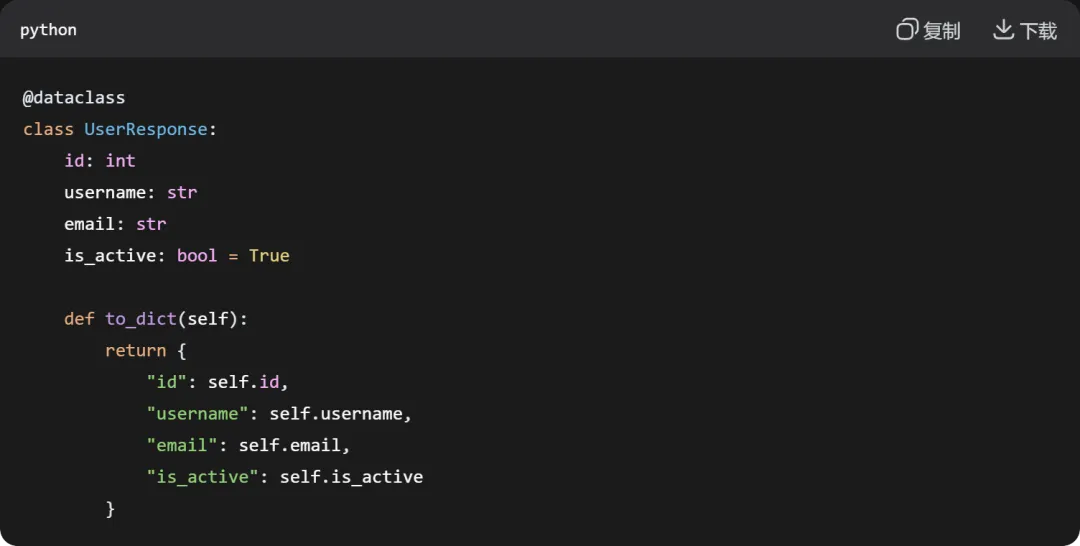1080x546 pixels.
Task: Click the int type annotation
Action: pyautogui.click(x=120, y=161)
